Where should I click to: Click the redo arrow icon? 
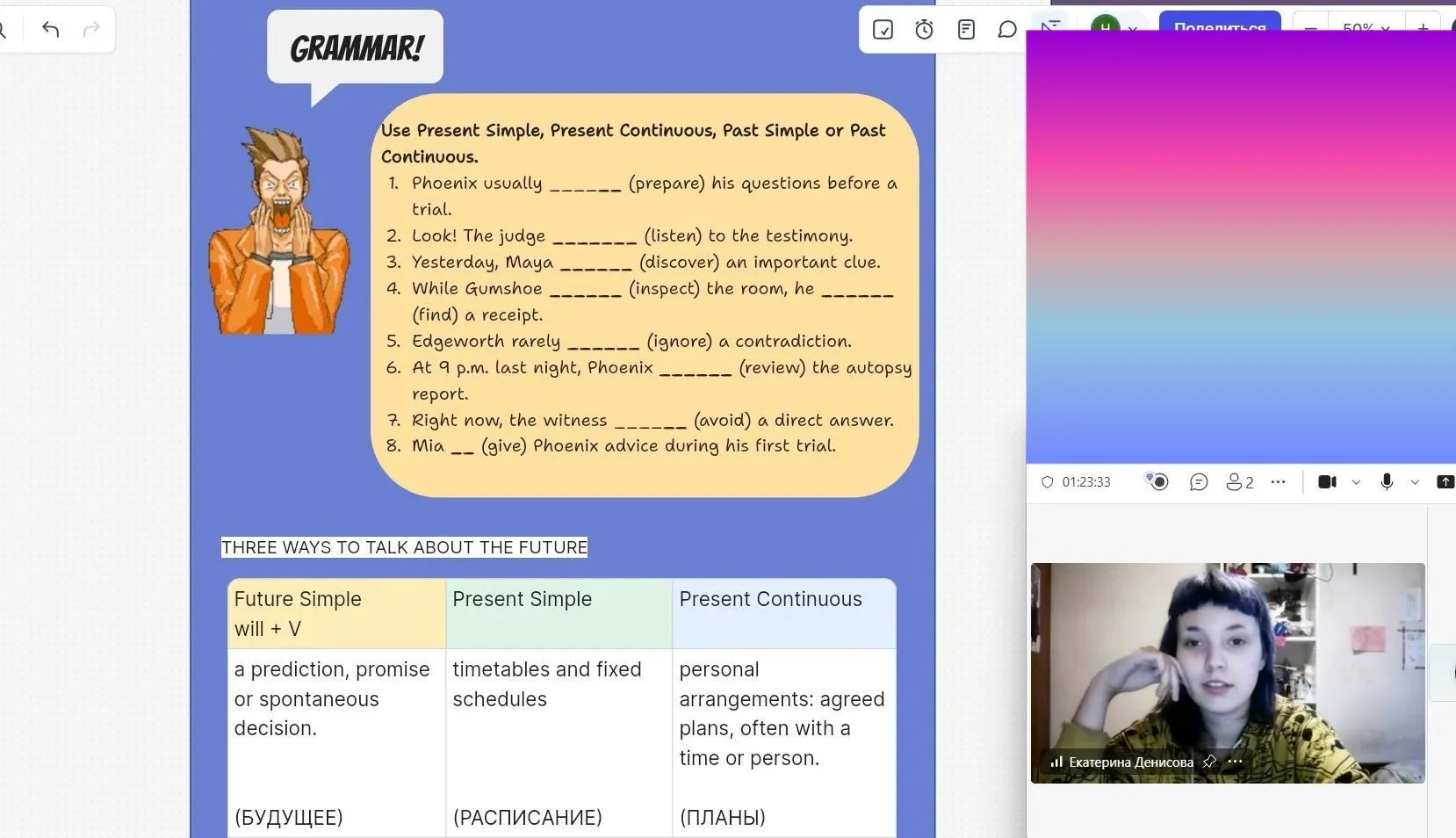coord(90,30)
